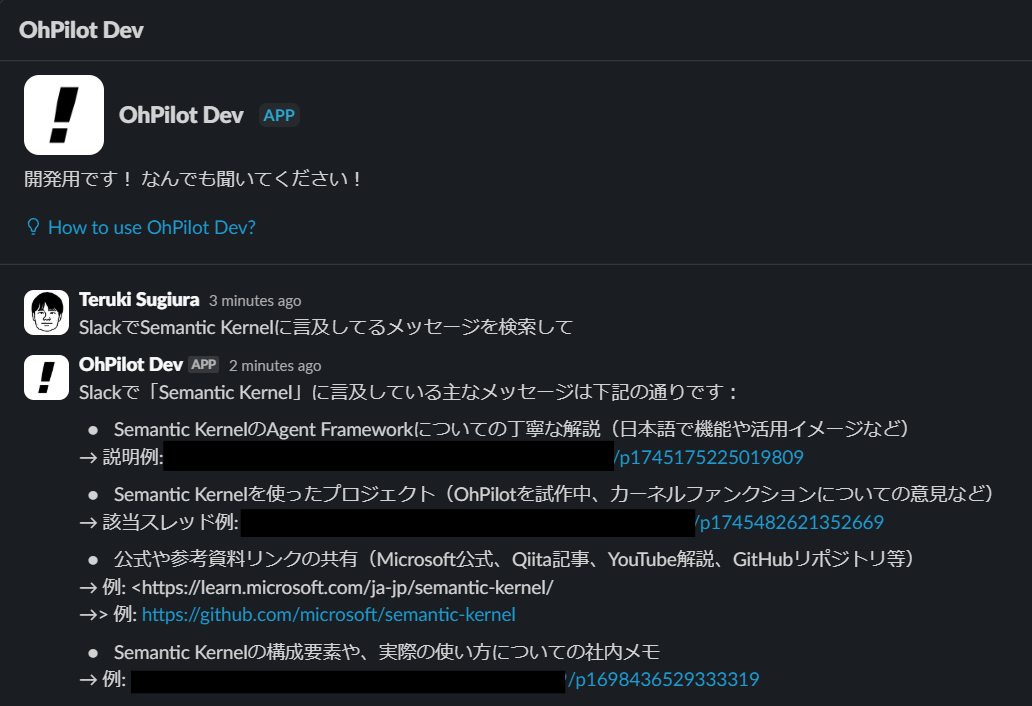Screen dimensions: 1032x706
Task: Click the large OhPilot Dev app avatar
Action: click(x=64, y=115)
